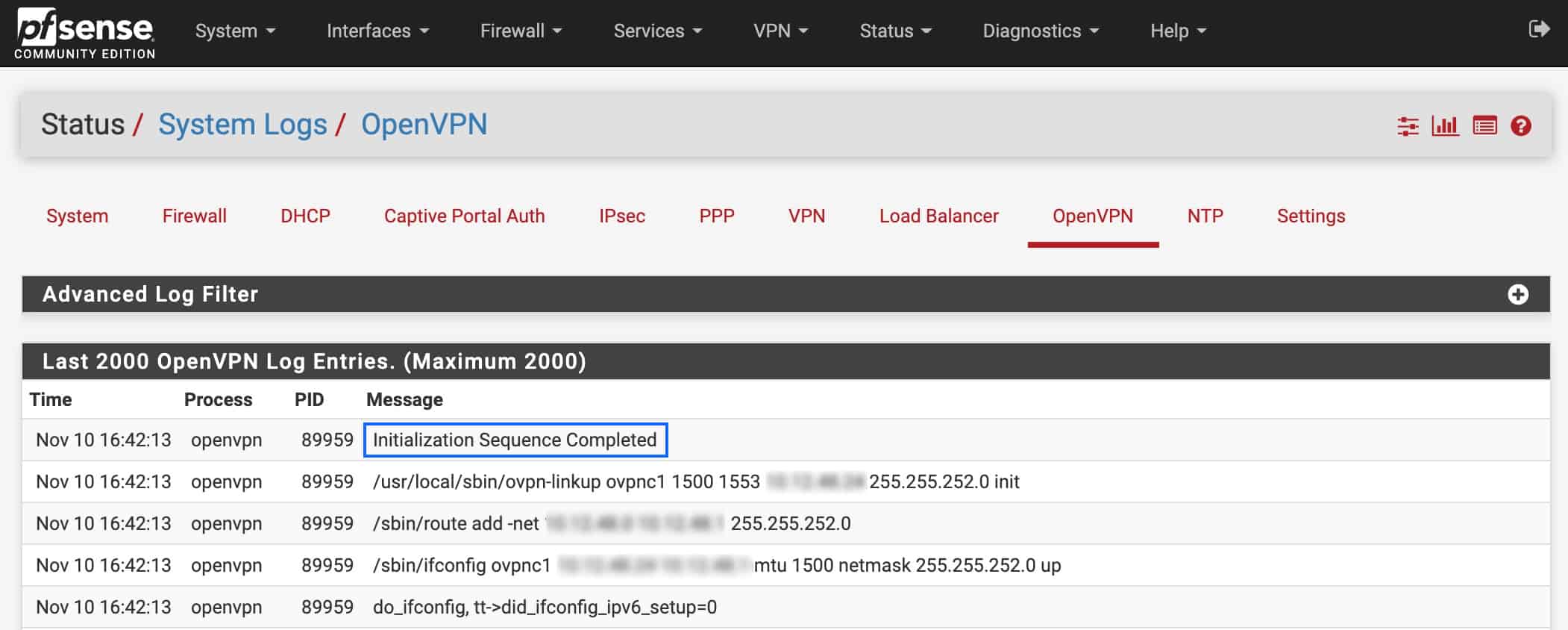Click the pfSense Community Edition logo
The width and height of the screenshot is (1568, 630).
click(x=85, y=34)
